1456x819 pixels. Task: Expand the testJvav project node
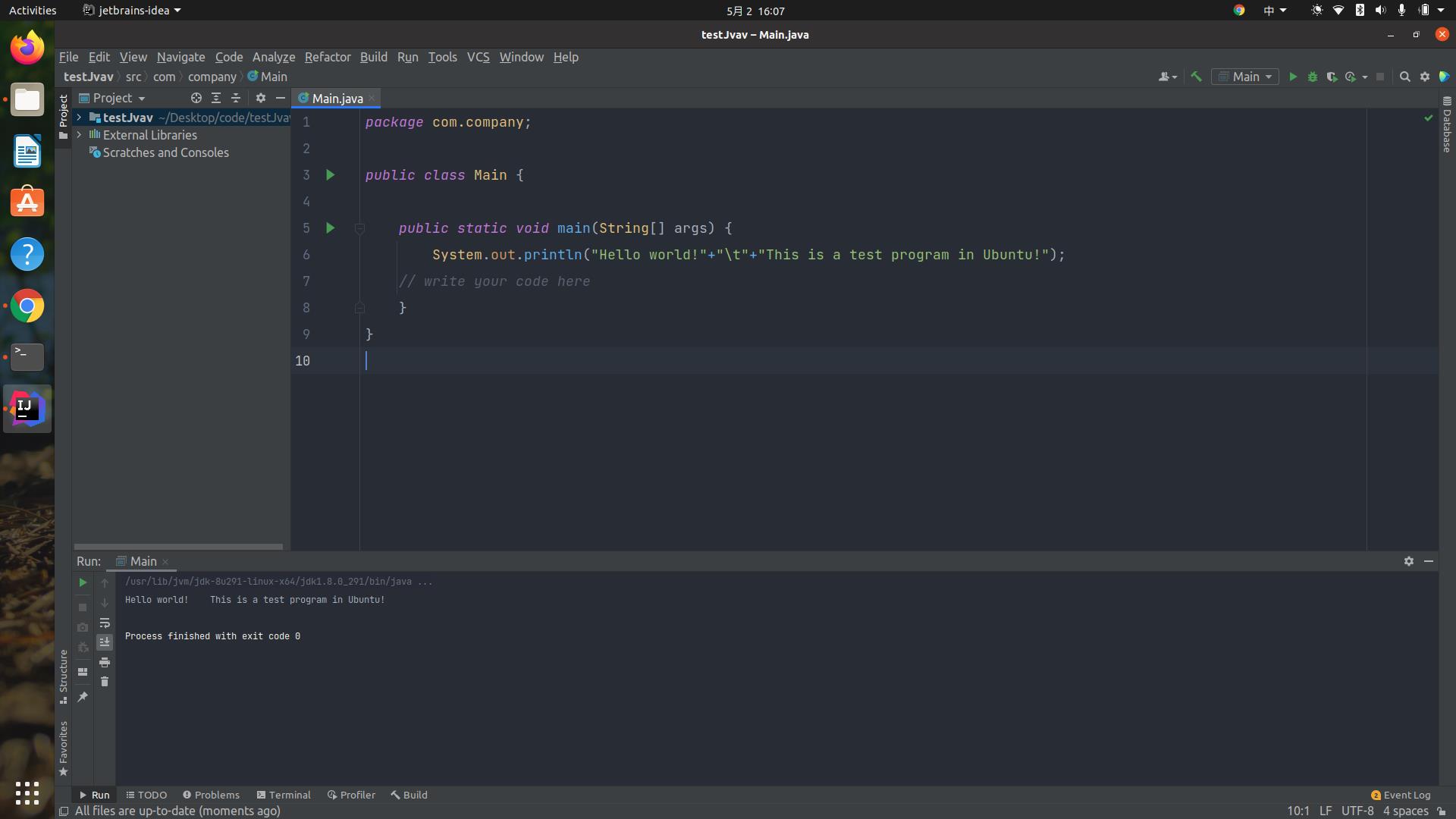click(79, 118)
